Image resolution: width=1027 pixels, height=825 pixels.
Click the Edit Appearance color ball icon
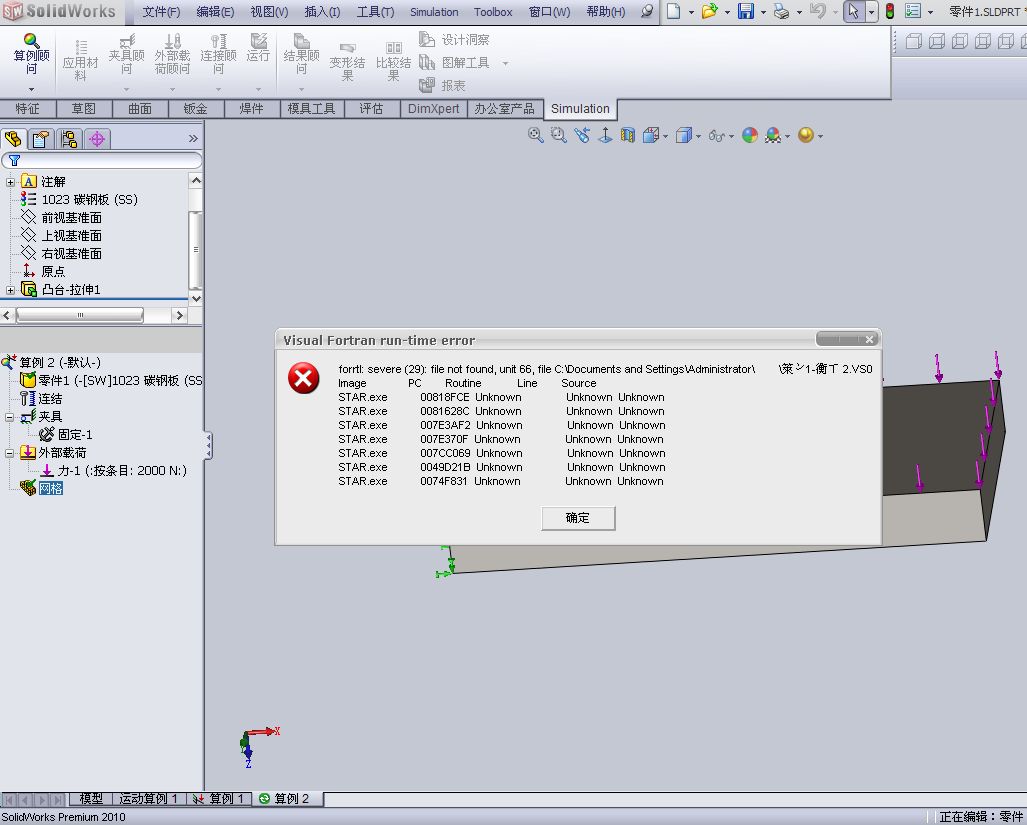[x=750, y=136]
